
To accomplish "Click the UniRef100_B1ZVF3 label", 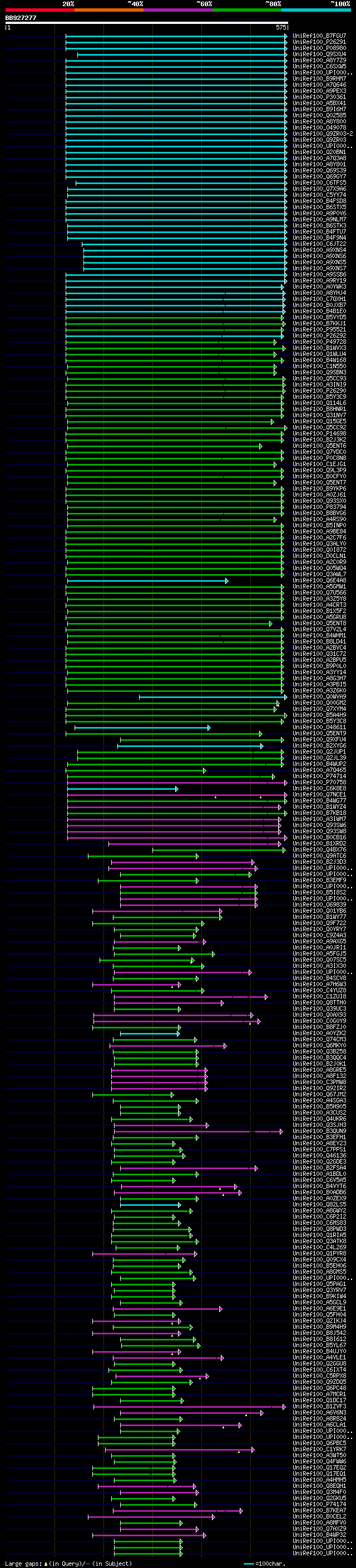I will (x=319, y=1406).
